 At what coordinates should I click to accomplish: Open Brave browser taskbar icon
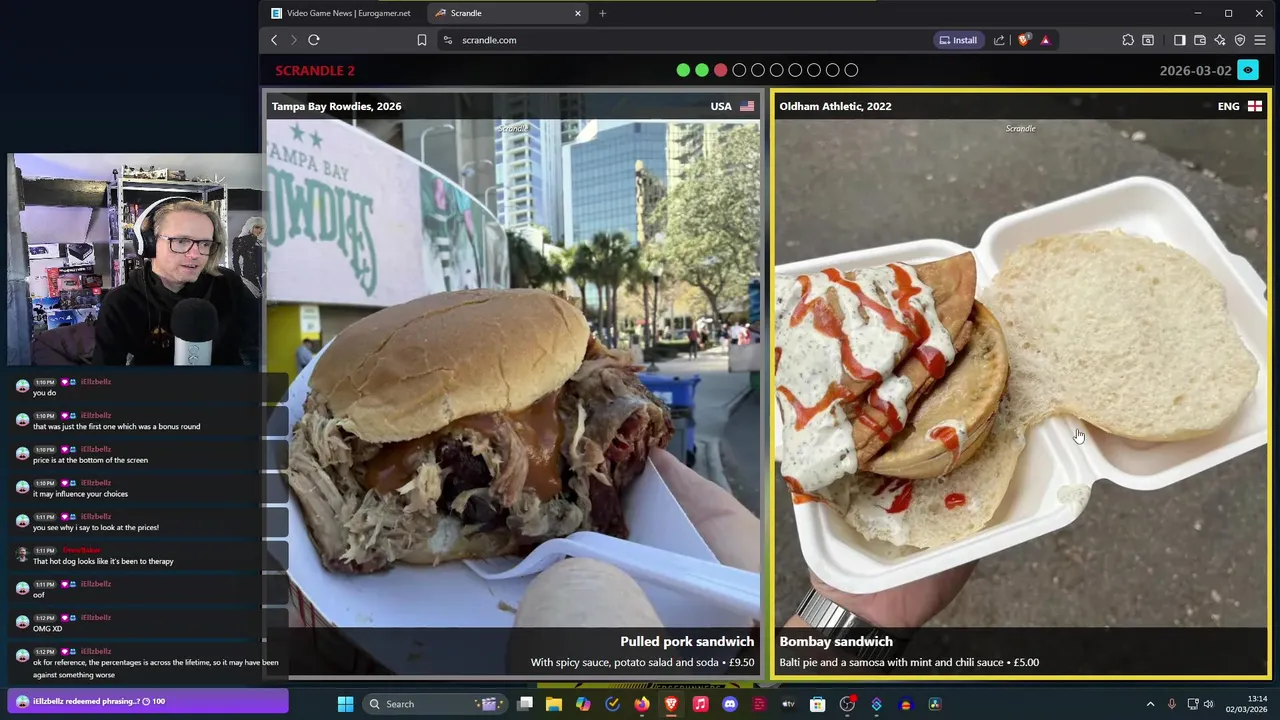tap(671, 704)
